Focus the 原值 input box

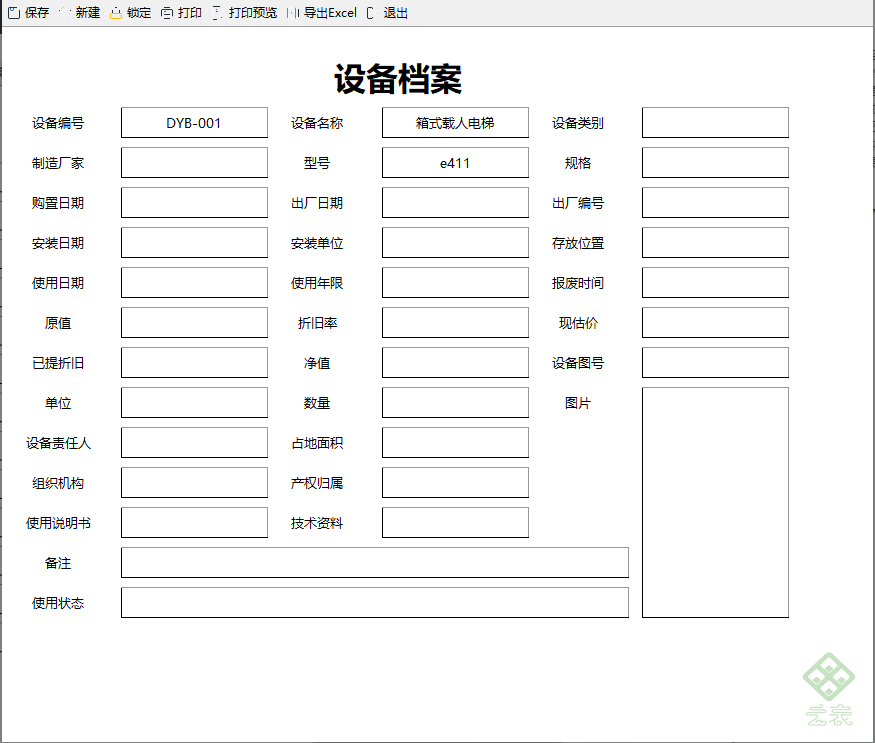pyautogui.click(x=194, y=323)
